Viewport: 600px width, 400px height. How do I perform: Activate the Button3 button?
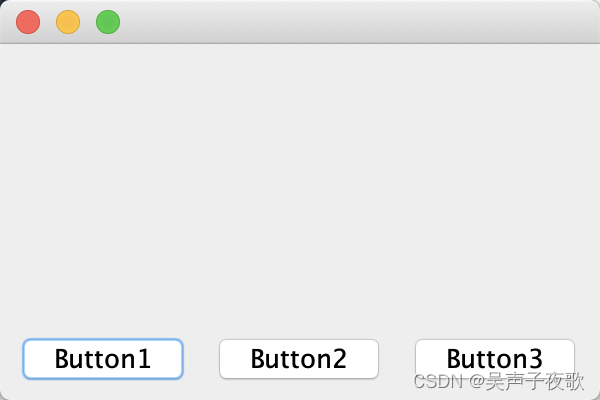point(495,359)
